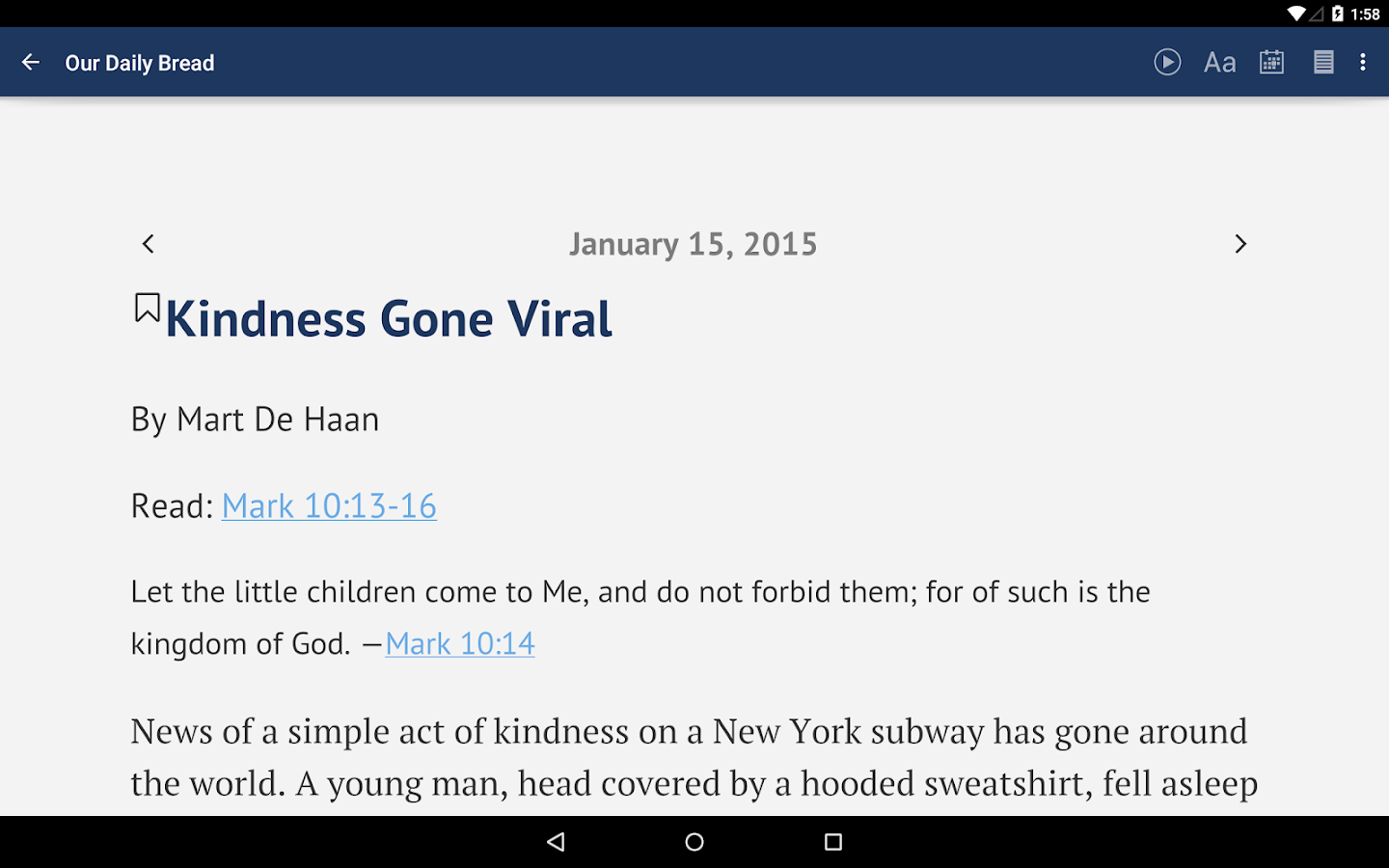Open the reading list view icon

(1323, 63)
